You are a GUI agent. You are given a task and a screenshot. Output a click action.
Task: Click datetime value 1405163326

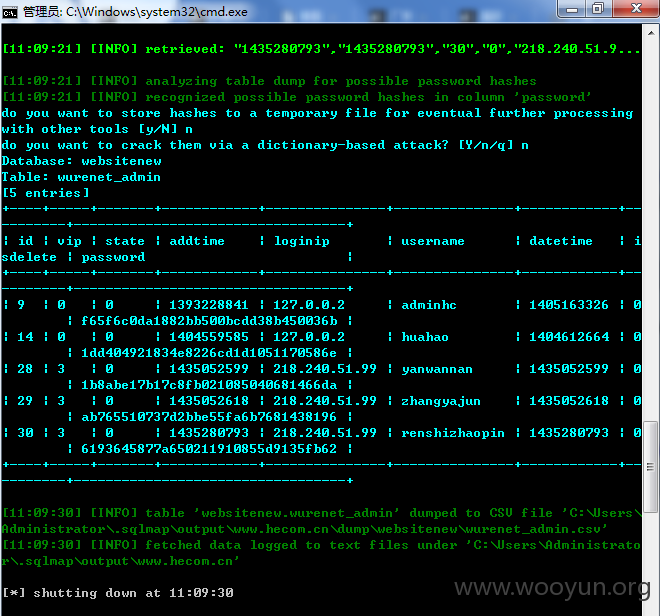click(569, 305)
